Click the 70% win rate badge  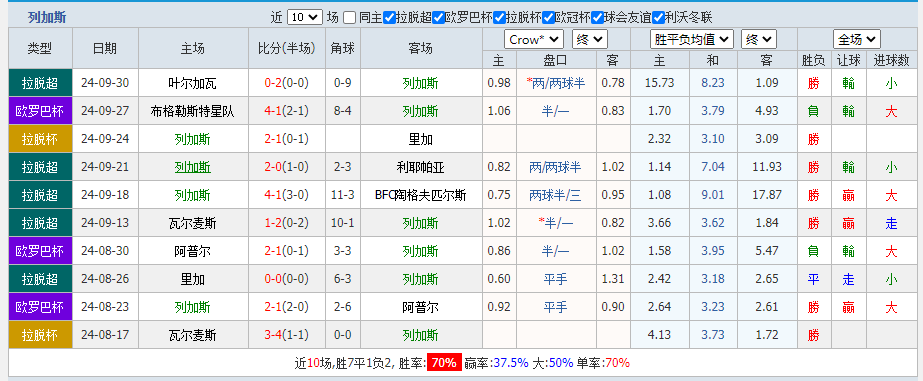point(444,363)
